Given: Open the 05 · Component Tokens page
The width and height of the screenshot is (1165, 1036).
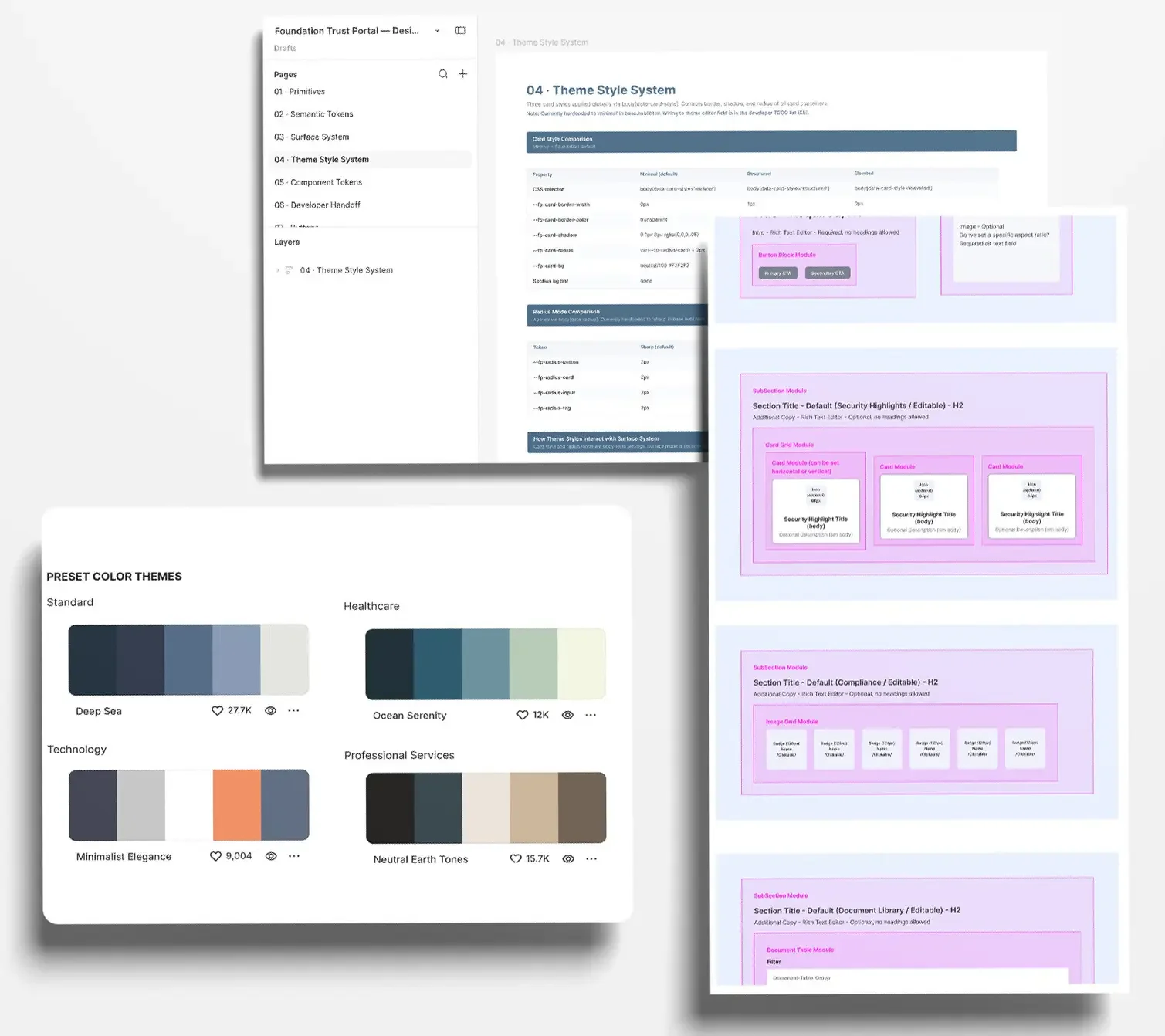Looking at the screenshot, I should click(318, 183).
